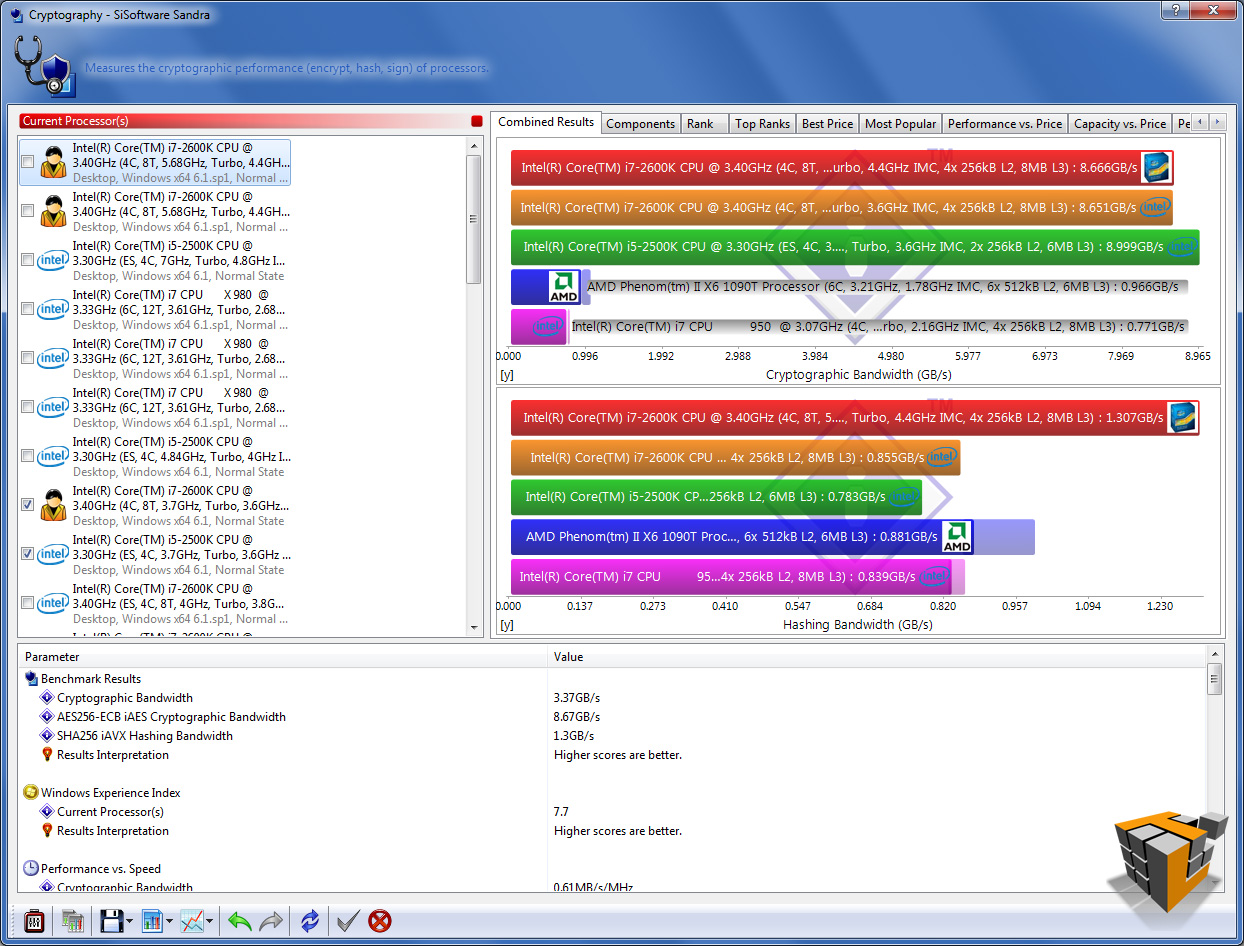Screen dimensions: 1244x946
Task: Click the Intel logo on i7-2600K 4GHz row
Action: [x=53, y=603]
